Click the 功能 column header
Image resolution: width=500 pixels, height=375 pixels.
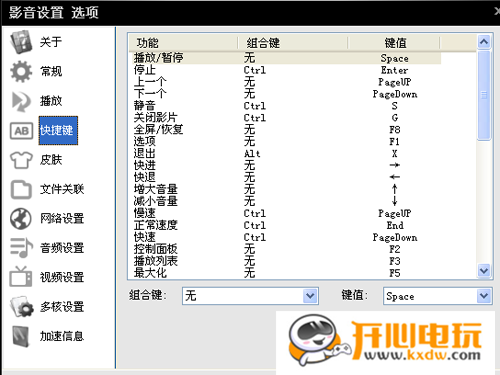(183, 43)
